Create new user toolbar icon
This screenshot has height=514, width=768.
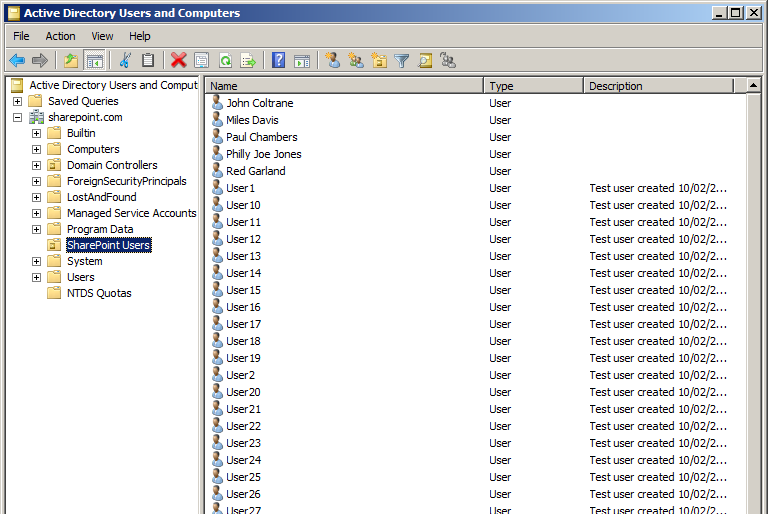click(333, 60)
